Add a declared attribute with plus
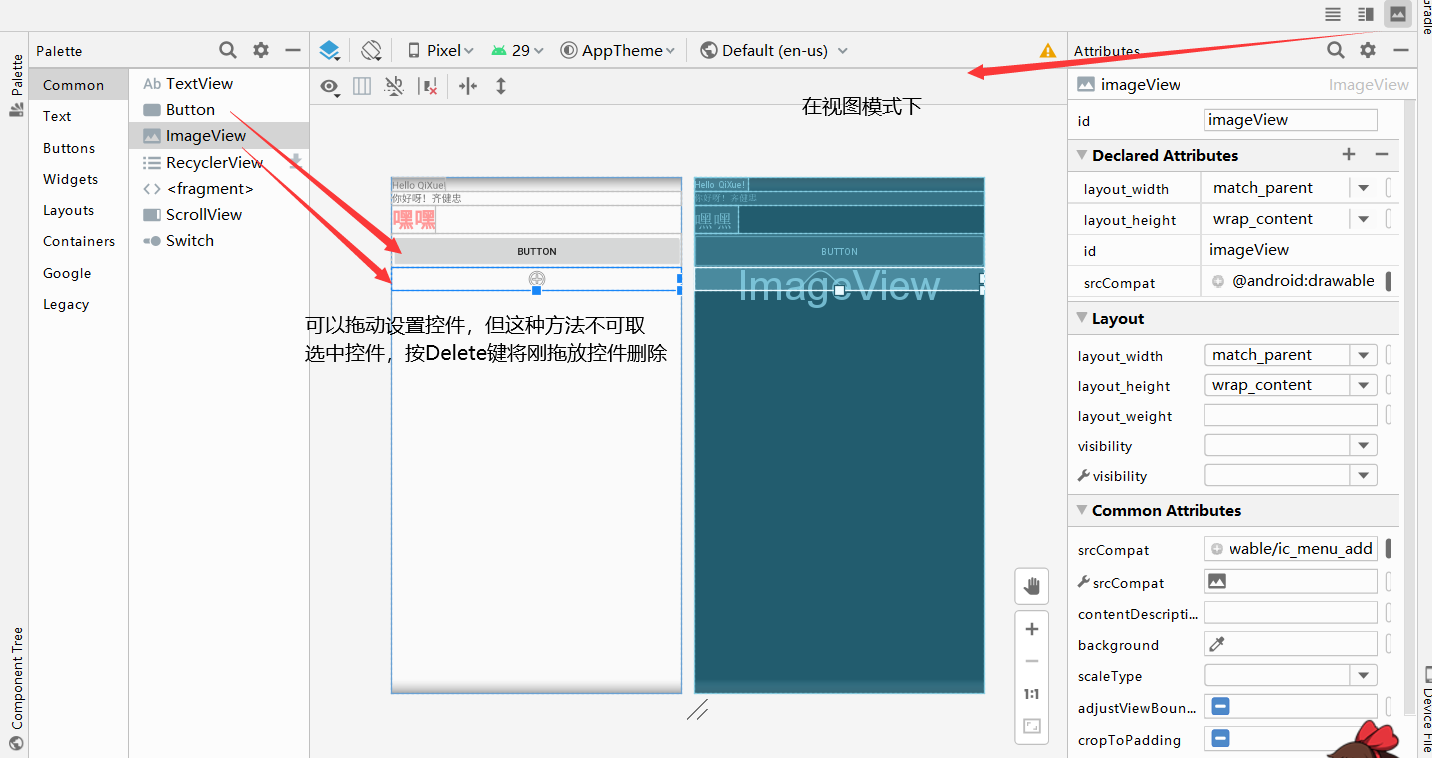Viewport: 1432px width, 758px height. 1349,154
